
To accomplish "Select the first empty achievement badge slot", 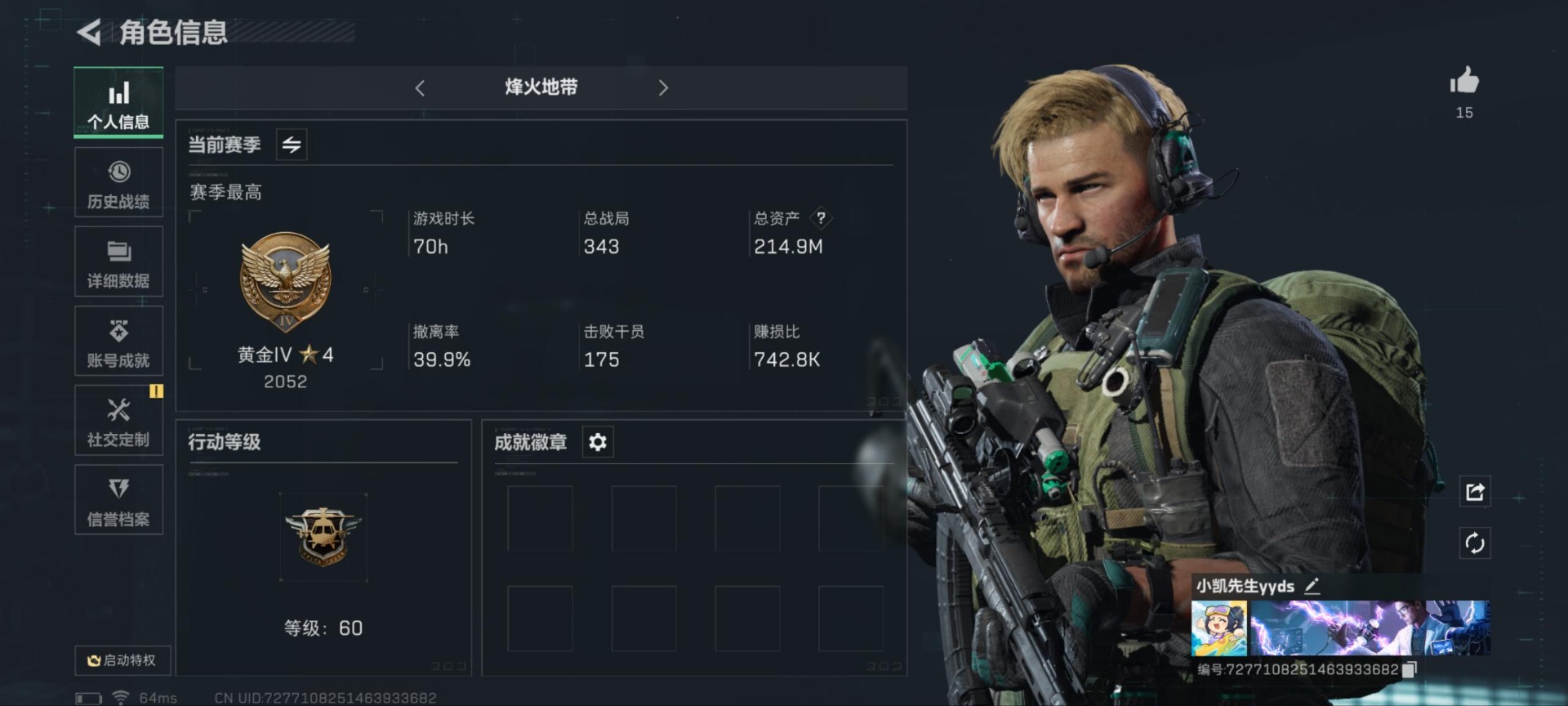I will (540, 518).
